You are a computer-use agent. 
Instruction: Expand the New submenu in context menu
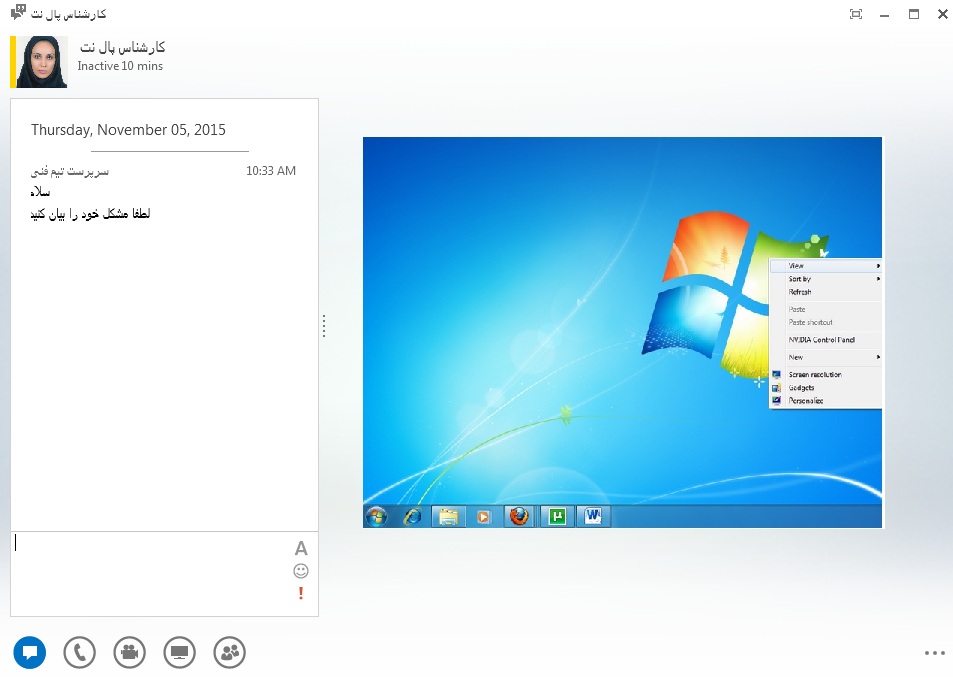point(825,357)
